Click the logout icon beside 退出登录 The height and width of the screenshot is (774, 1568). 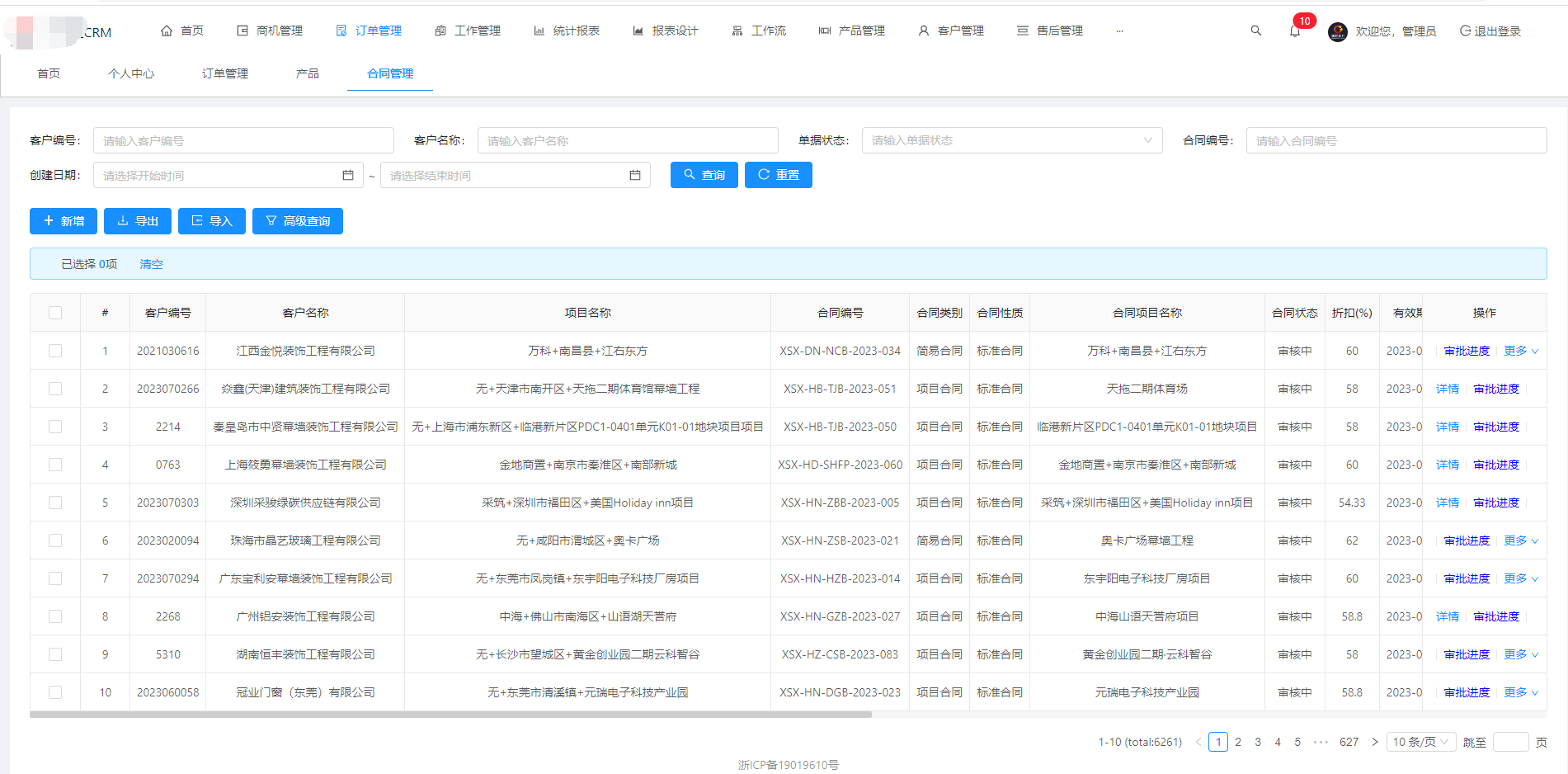[1465, 31]
